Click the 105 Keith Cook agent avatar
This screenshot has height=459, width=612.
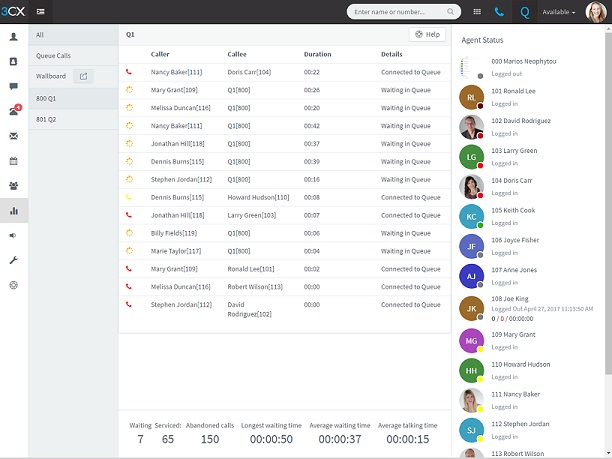(x=471, y=217)
